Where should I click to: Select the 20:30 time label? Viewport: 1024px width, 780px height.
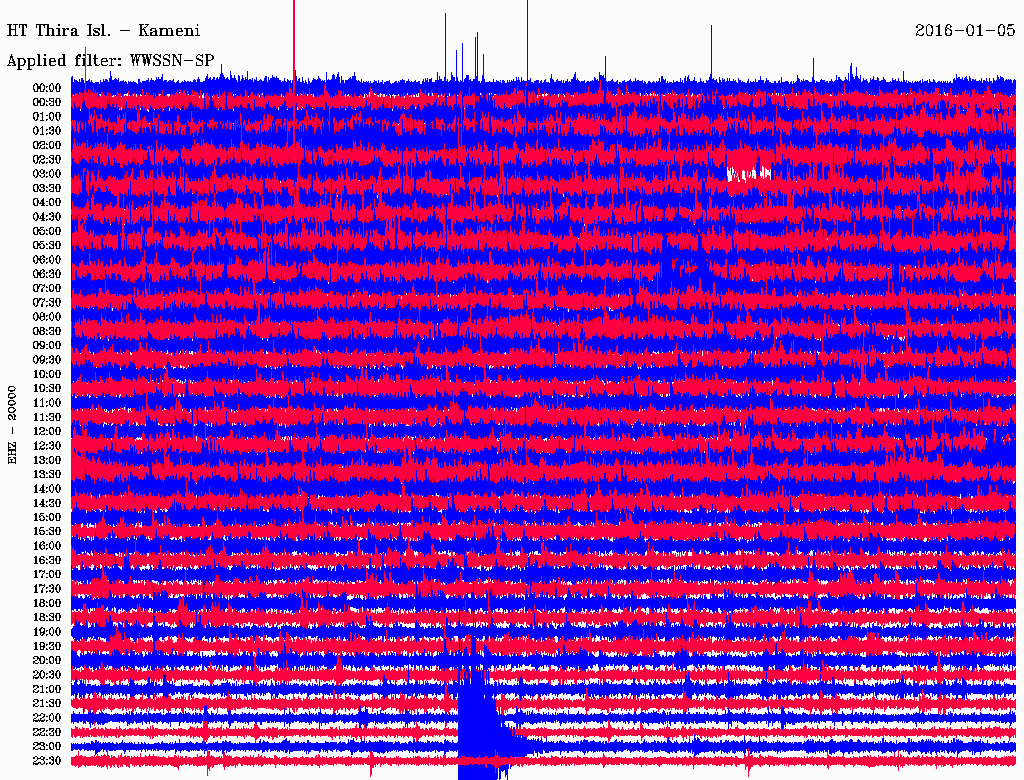click(x=47, y=674)
